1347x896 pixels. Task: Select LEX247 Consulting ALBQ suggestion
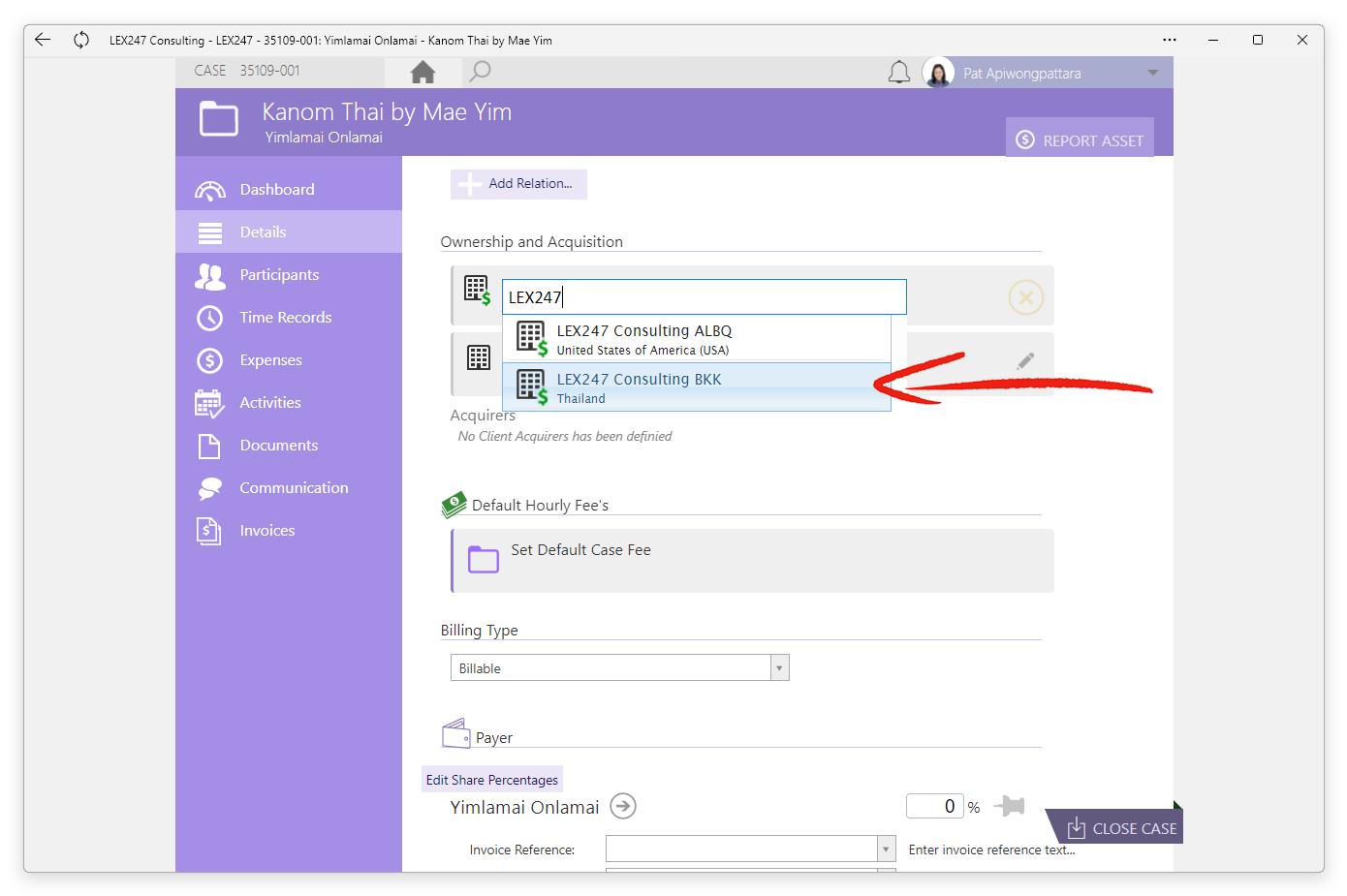click(697, 339)
